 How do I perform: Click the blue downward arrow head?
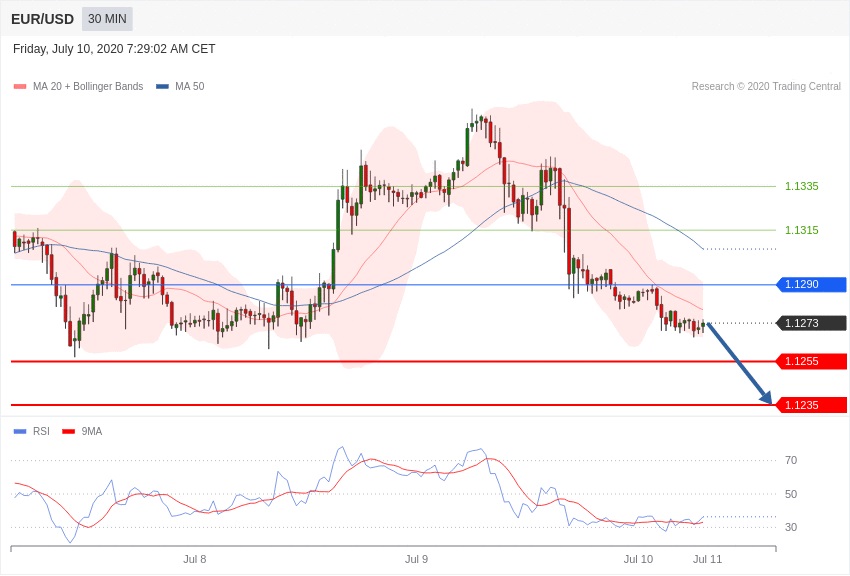(x=766, y=398)
